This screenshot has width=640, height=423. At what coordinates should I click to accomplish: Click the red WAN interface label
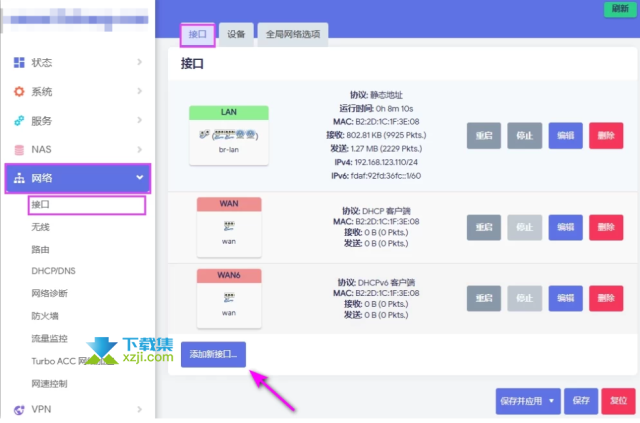229,204
